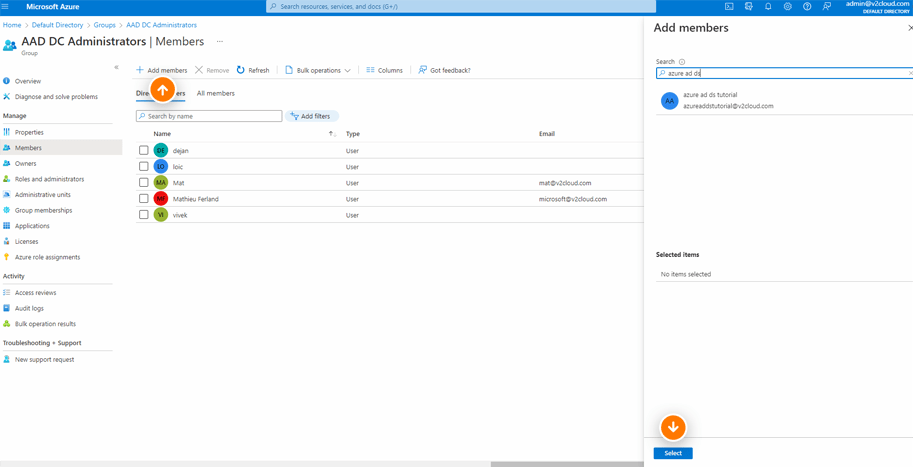This screenshot has width=913, height=467.
Task: Open the ellipsis menu beside Members title
Action: point(220,42)
